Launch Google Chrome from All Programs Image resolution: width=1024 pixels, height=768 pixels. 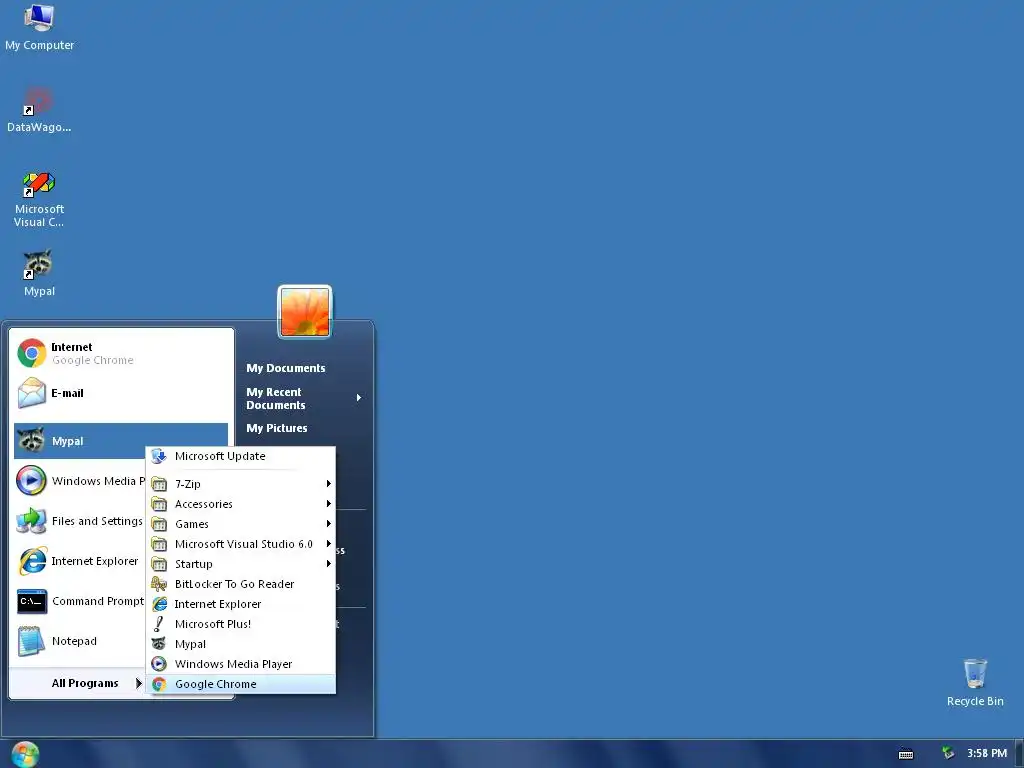(241, 684)
